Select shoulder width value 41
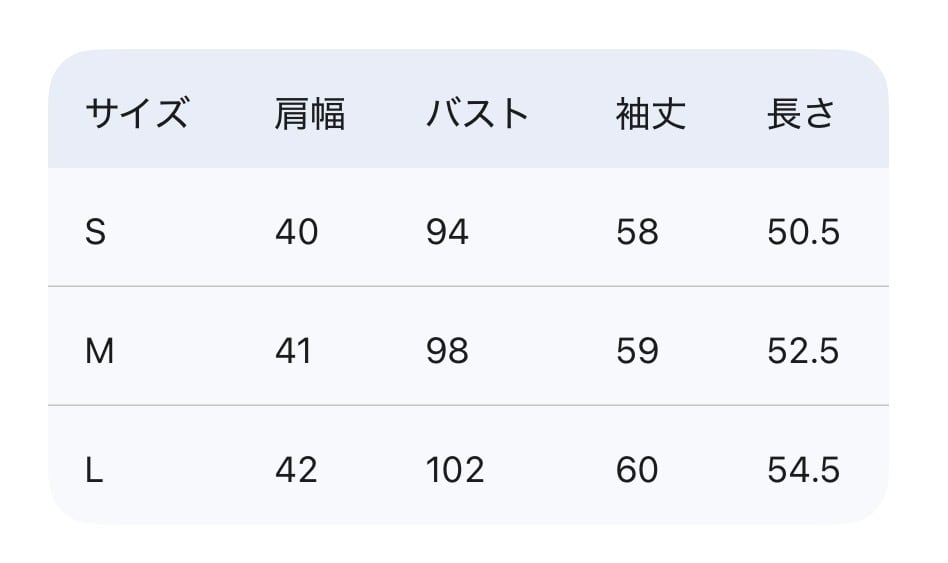This screenshot has width=948, height=563. [x=294, y=351]
